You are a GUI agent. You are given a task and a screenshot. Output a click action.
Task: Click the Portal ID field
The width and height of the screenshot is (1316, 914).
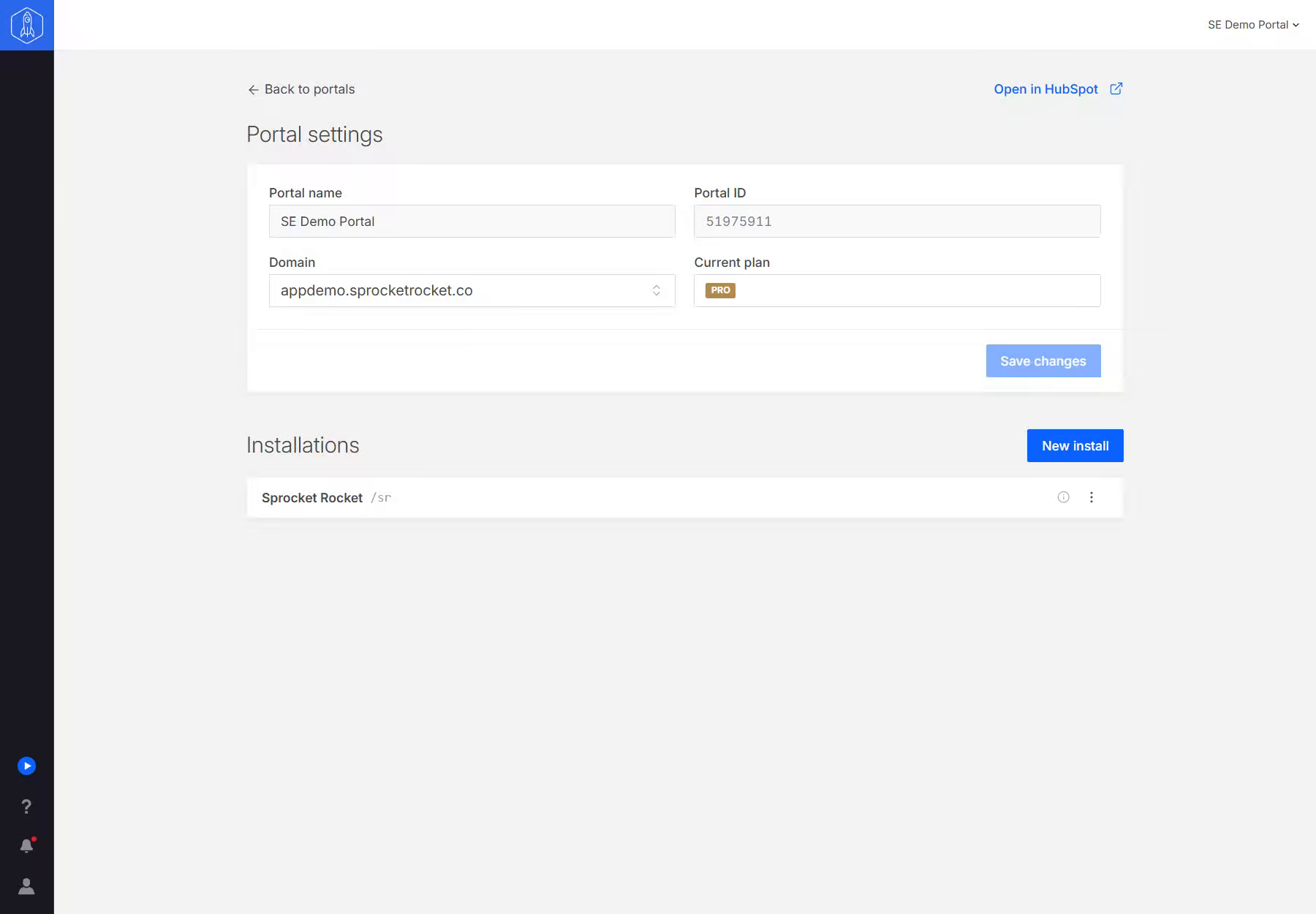[x=896, y=221]
